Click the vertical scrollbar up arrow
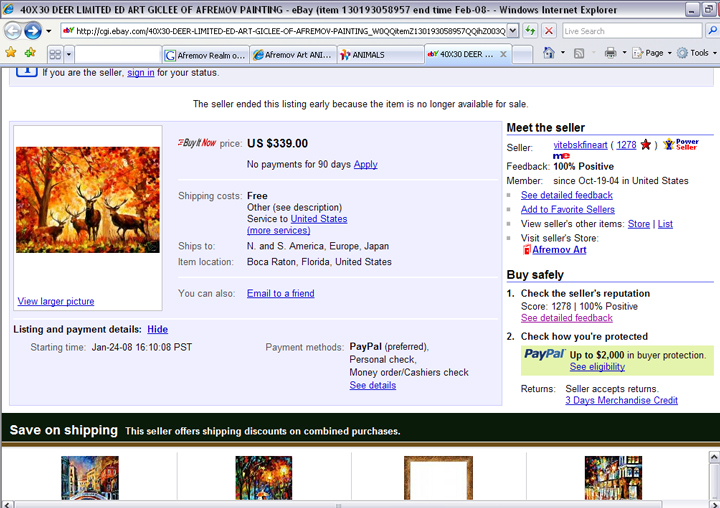Viewport: 720px width, 508px height. coord(714,457)
